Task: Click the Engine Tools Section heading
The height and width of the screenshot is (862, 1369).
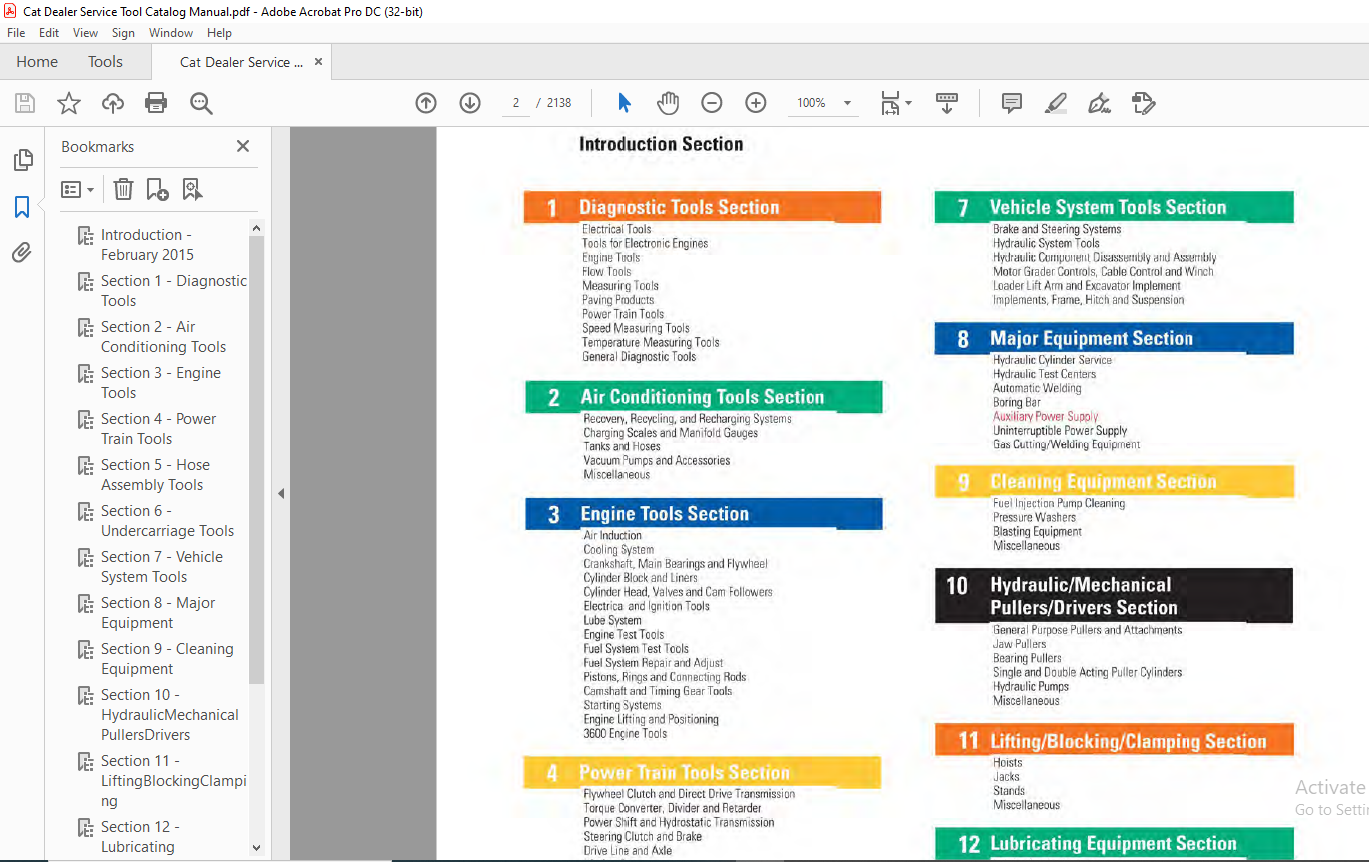Action: (x=665, y=514)
